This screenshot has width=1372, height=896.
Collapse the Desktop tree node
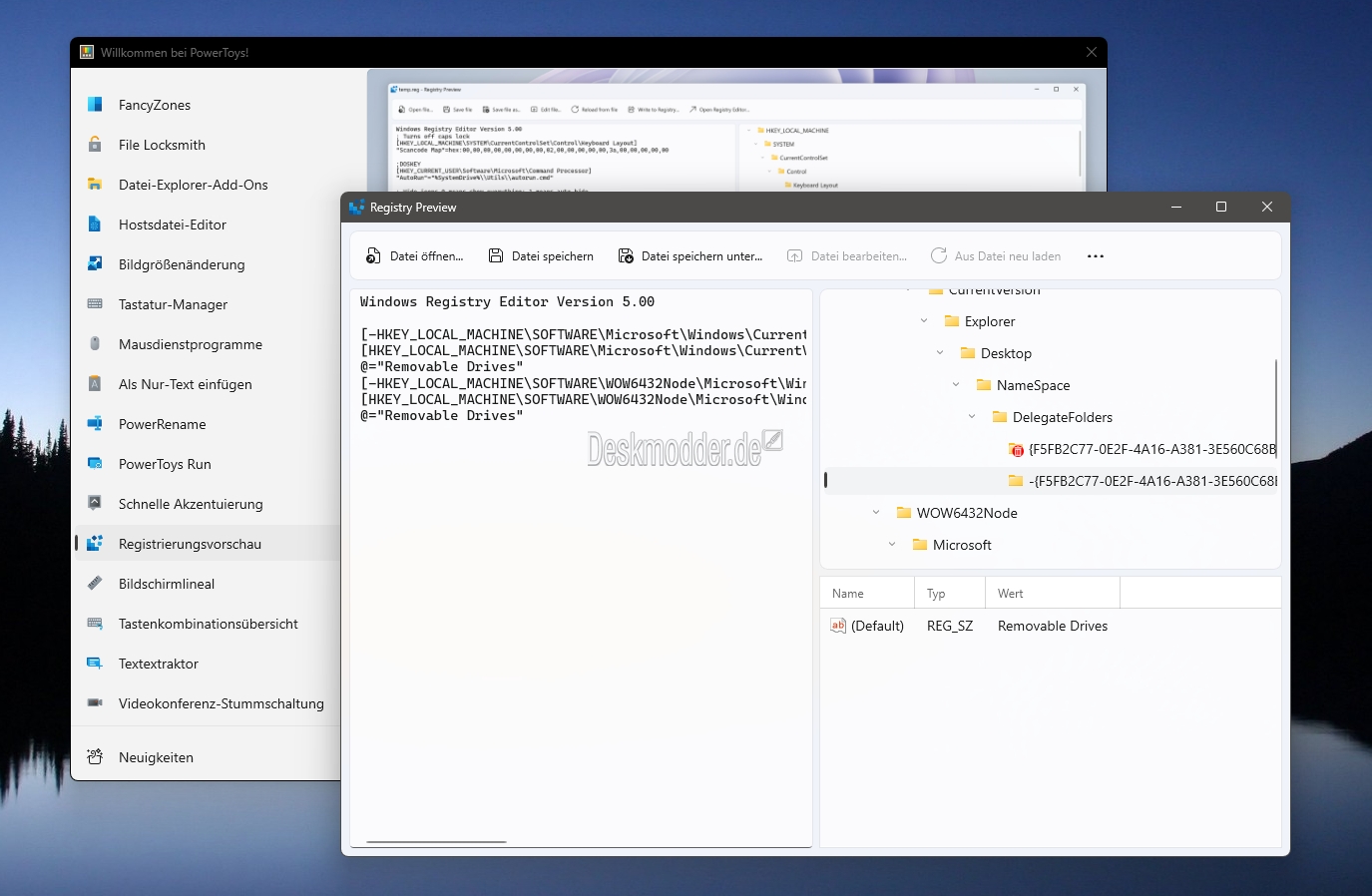[940, 353]
